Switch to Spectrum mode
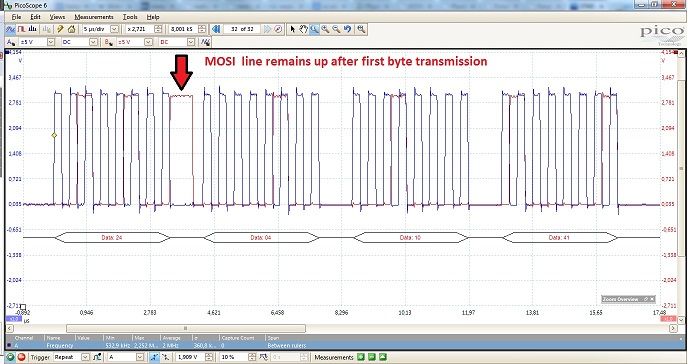The height and width of the screenshot is (364, 688). (x=32, y=29)
